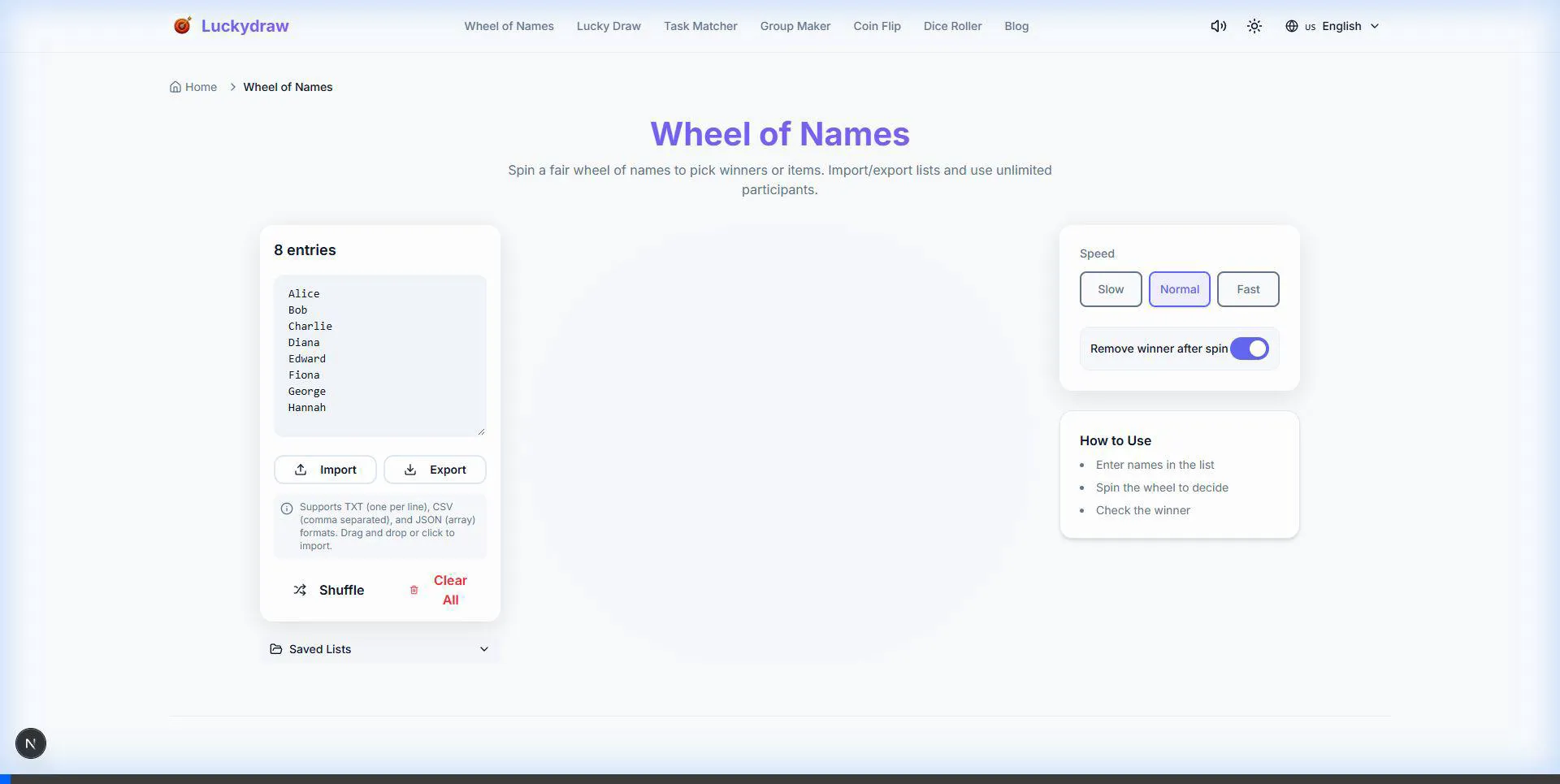Open Lucky Draw from the navigation bar

click(609, 26)
